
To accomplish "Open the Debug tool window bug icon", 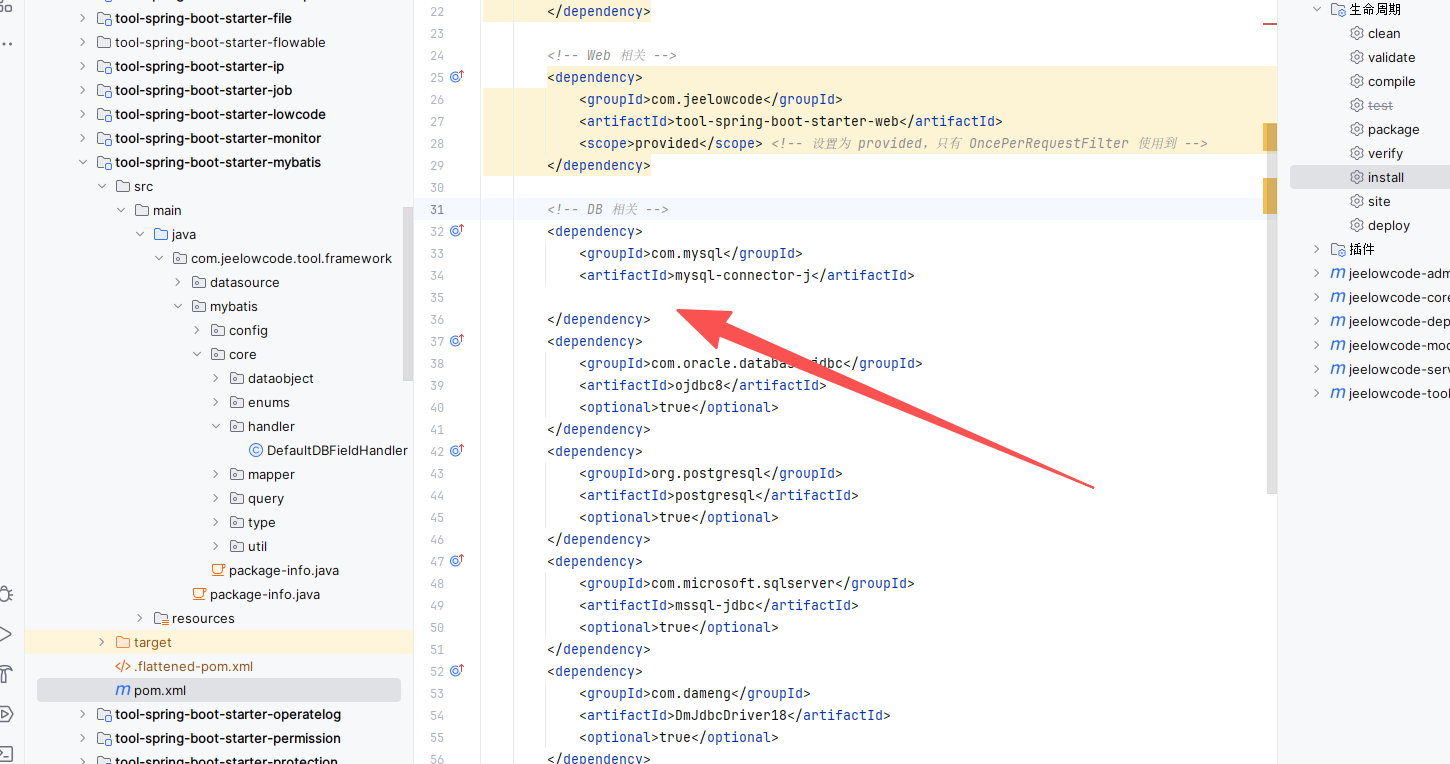I will tap(6, 594).
